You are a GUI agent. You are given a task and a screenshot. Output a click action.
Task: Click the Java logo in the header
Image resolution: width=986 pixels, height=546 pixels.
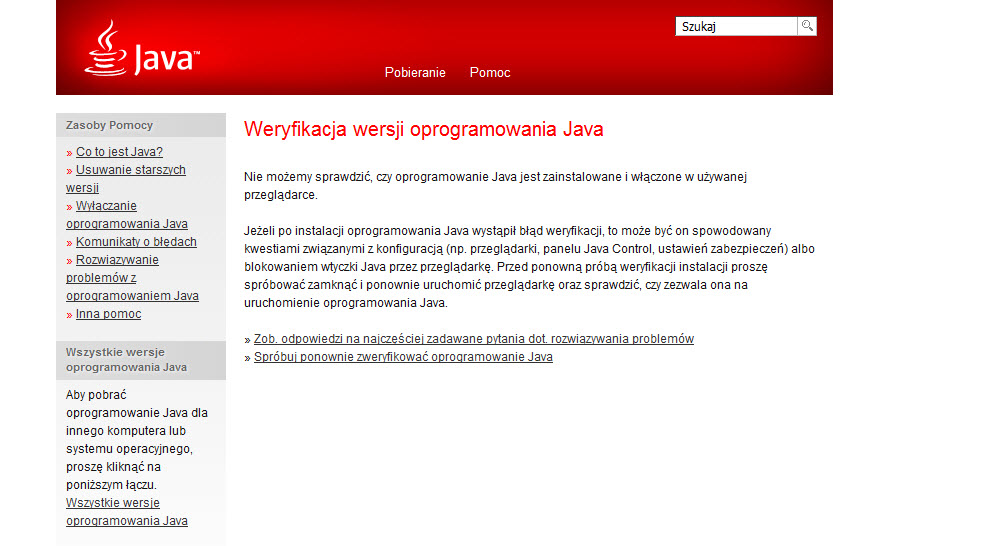(142, 48)
